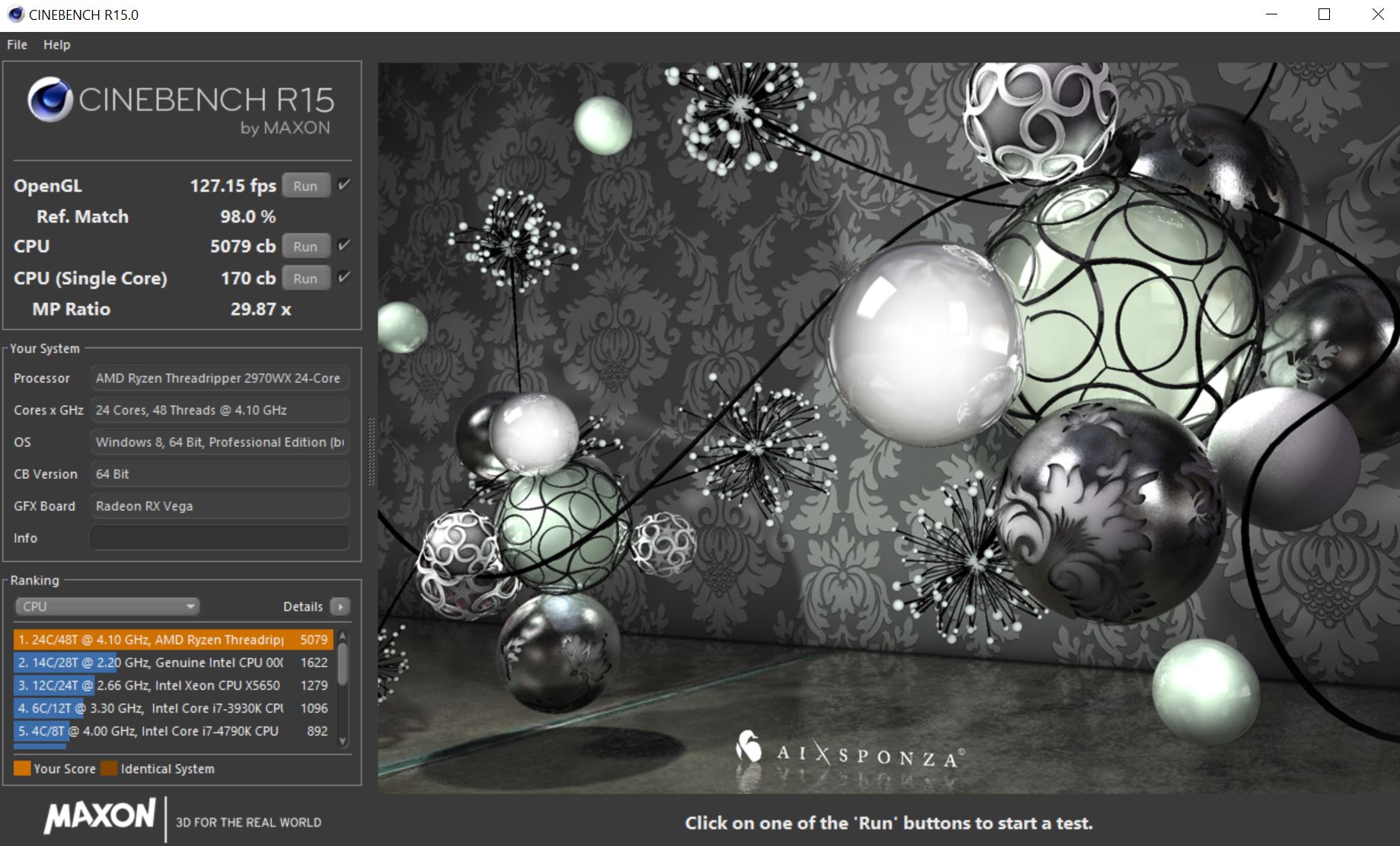Run the OpenGL benchmark
This screenshot has width=1400, height=846.
point(306,186)
